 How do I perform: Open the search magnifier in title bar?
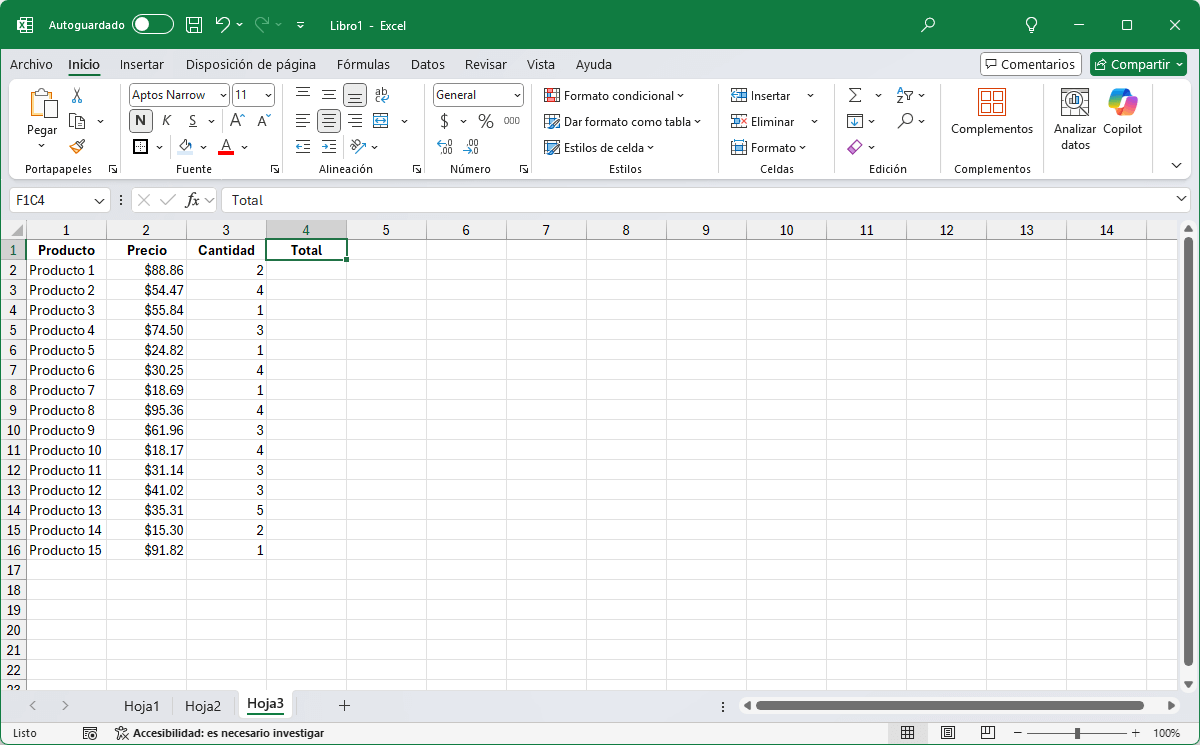(x=928, y=24)
